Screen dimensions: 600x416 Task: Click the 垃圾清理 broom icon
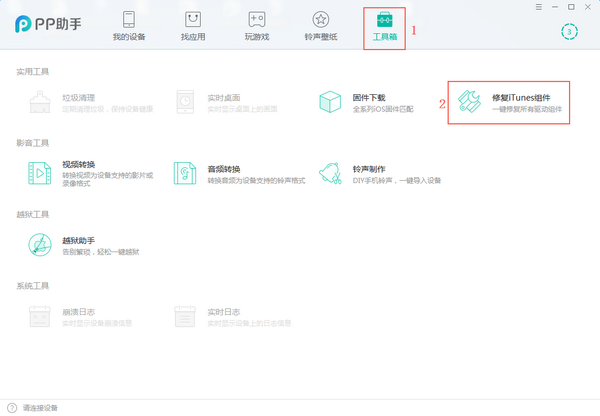pos(40,101)
